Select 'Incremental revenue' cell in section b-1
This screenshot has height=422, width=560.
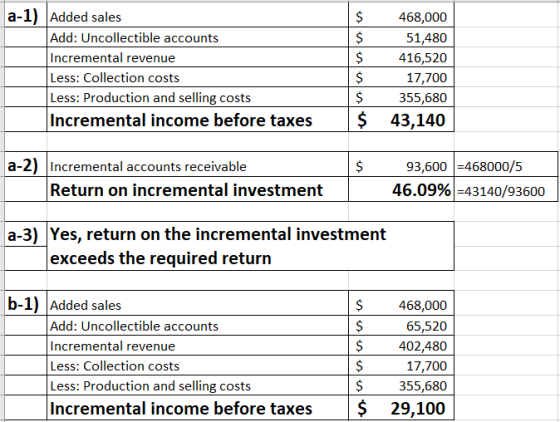(198, 346)
